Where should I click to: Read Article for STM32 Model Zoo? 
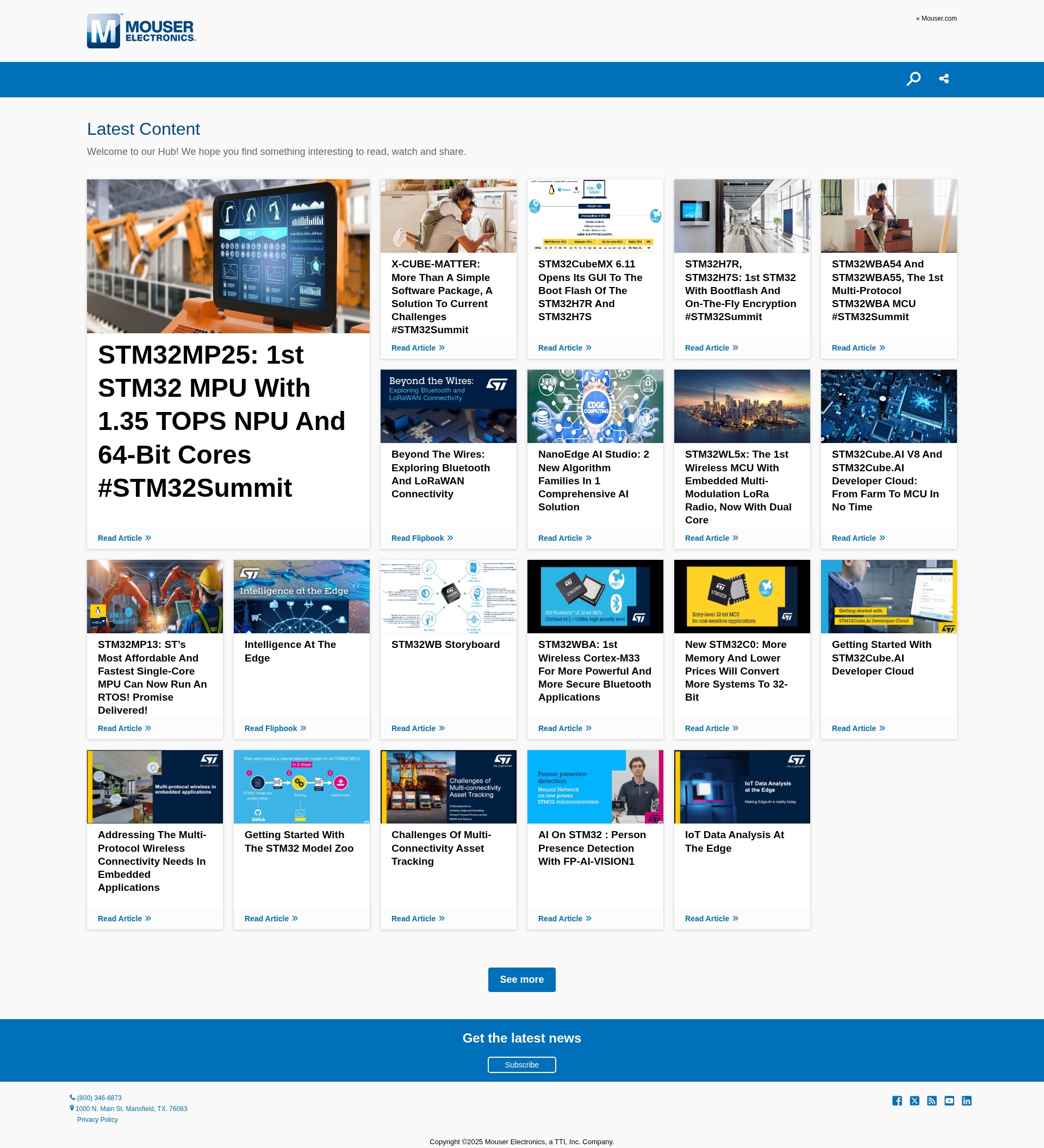click(x=271, y=919)
